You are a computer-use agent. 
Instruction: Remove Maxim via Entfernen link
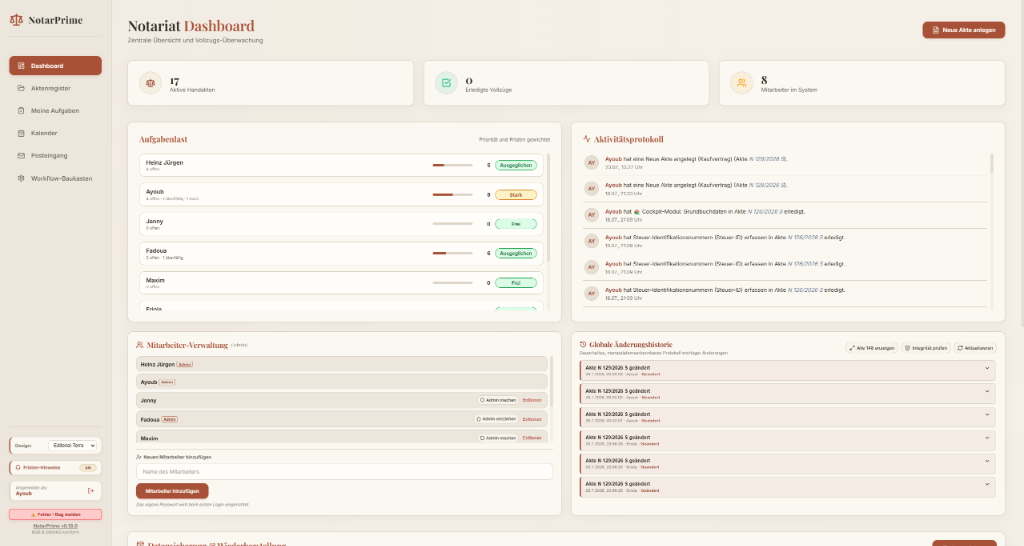pos(532,438)
